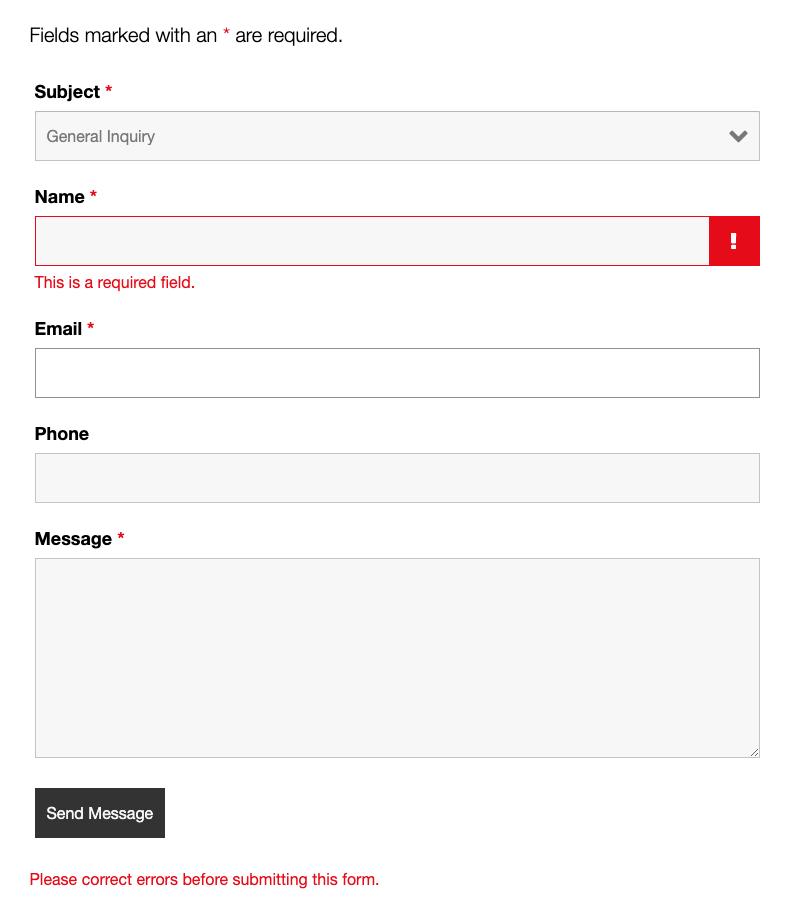The image size is (801, 909).
Task: Focus the empty Name input field
Action: pyautogui.click(x=372, y=241)
